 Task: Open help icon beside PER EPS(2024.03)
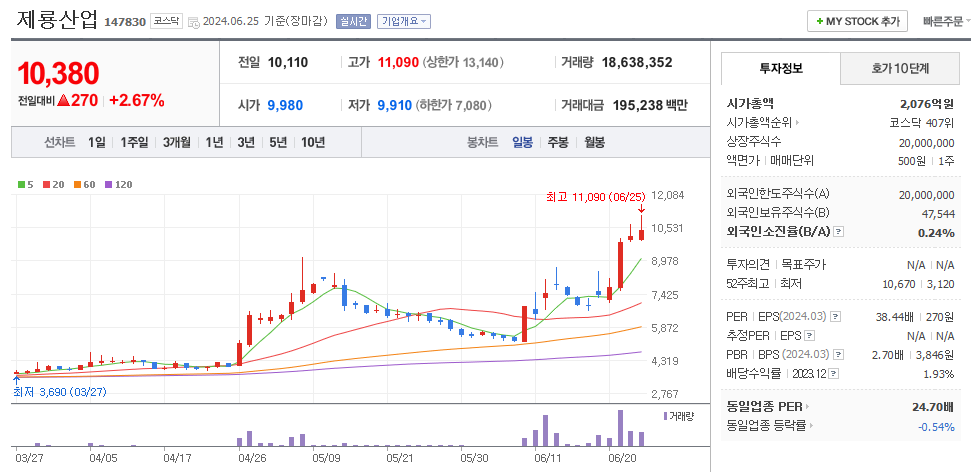(x=836, y=317)
